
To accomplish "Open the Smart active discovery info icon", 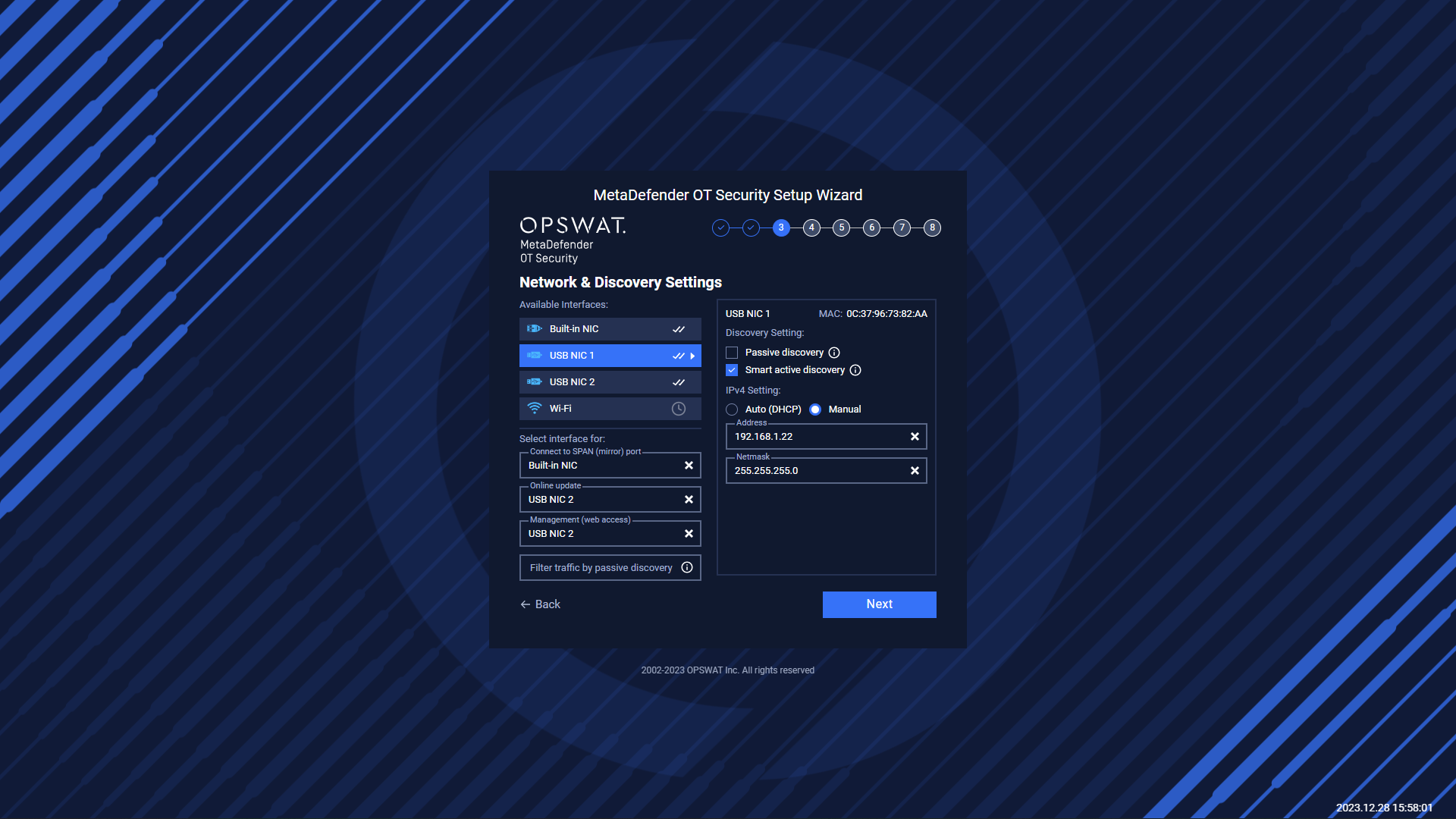I will (x=855, y=370).
